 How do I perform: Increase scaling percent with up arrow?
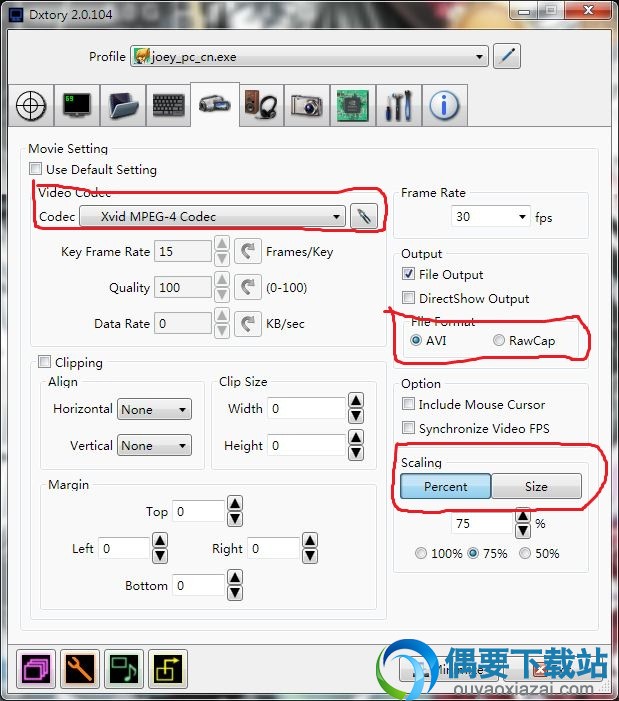pos(523,516)
